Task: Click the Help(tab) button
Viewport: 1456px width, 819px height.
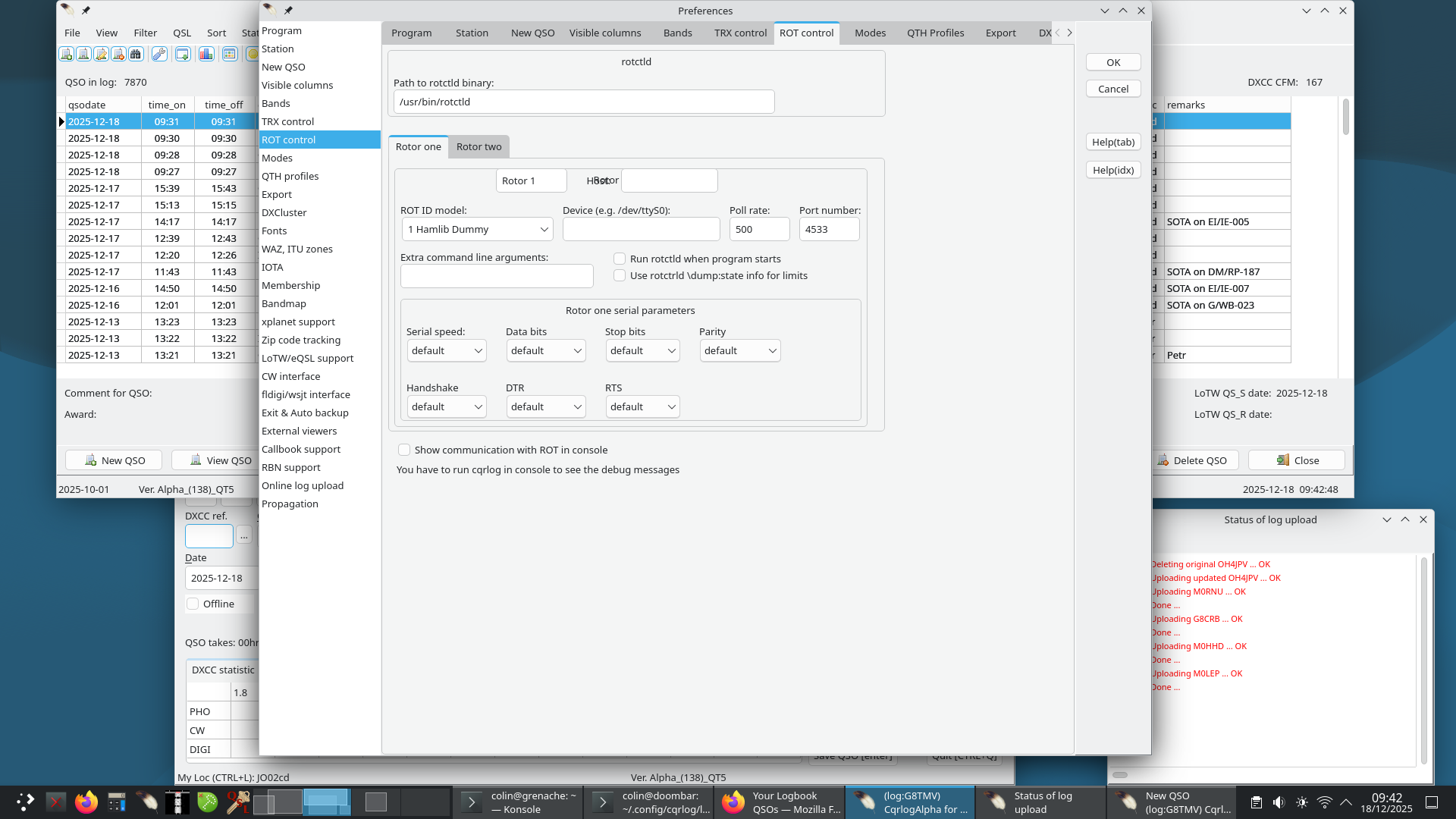Action: (1112, 143)
